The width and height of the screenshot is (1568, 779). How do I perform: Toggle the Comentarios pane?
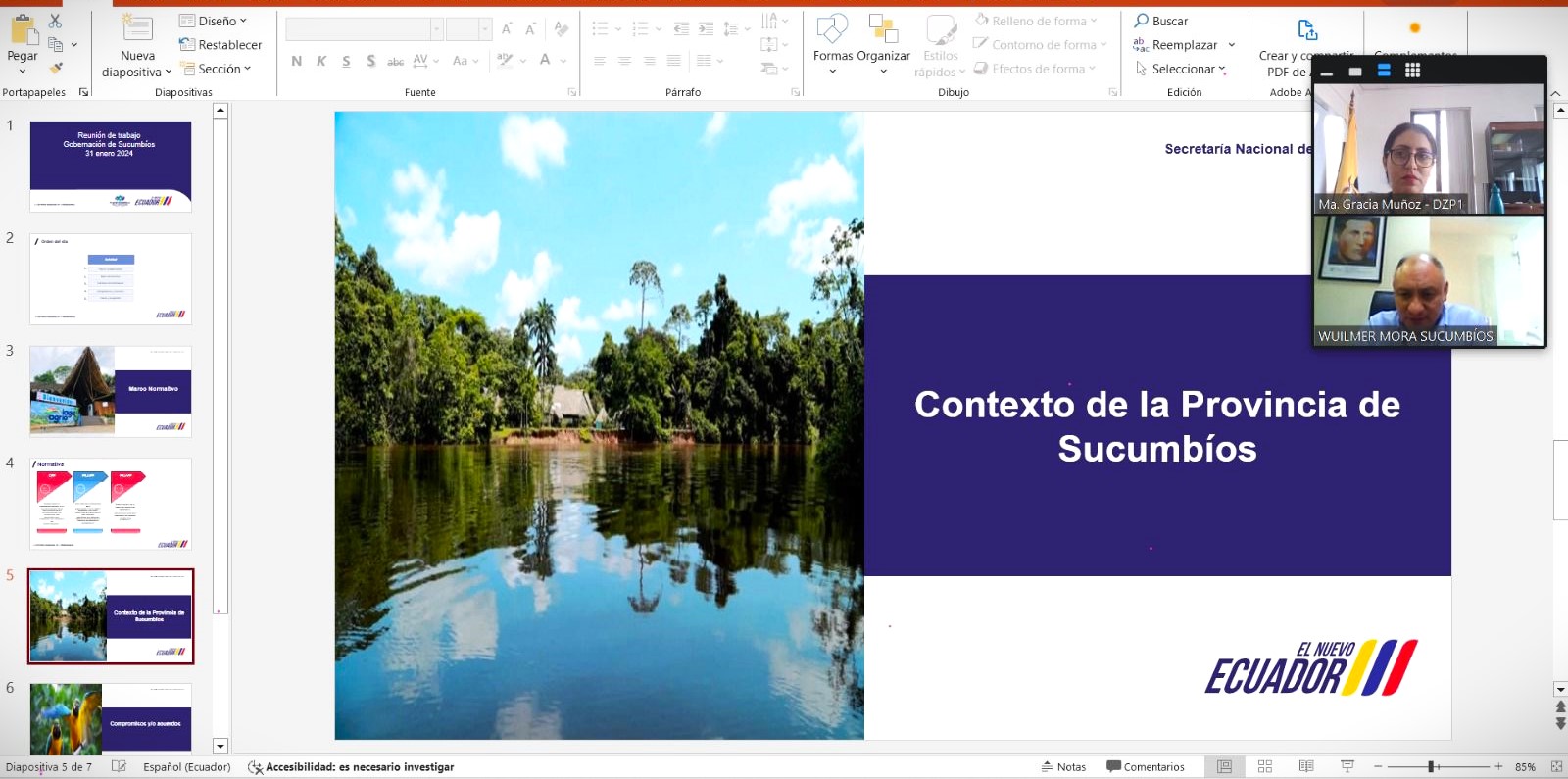tap(1146, 766)
